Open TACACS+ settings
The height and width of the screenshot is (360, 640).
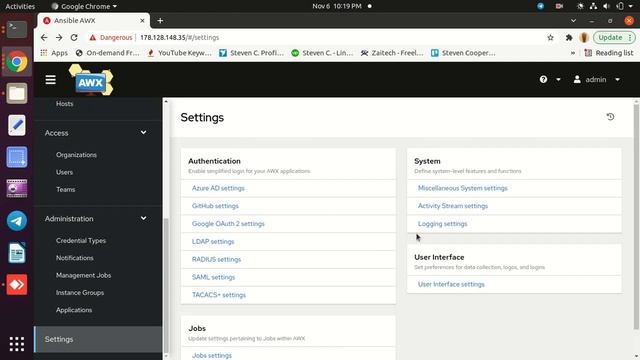(219, 295)
